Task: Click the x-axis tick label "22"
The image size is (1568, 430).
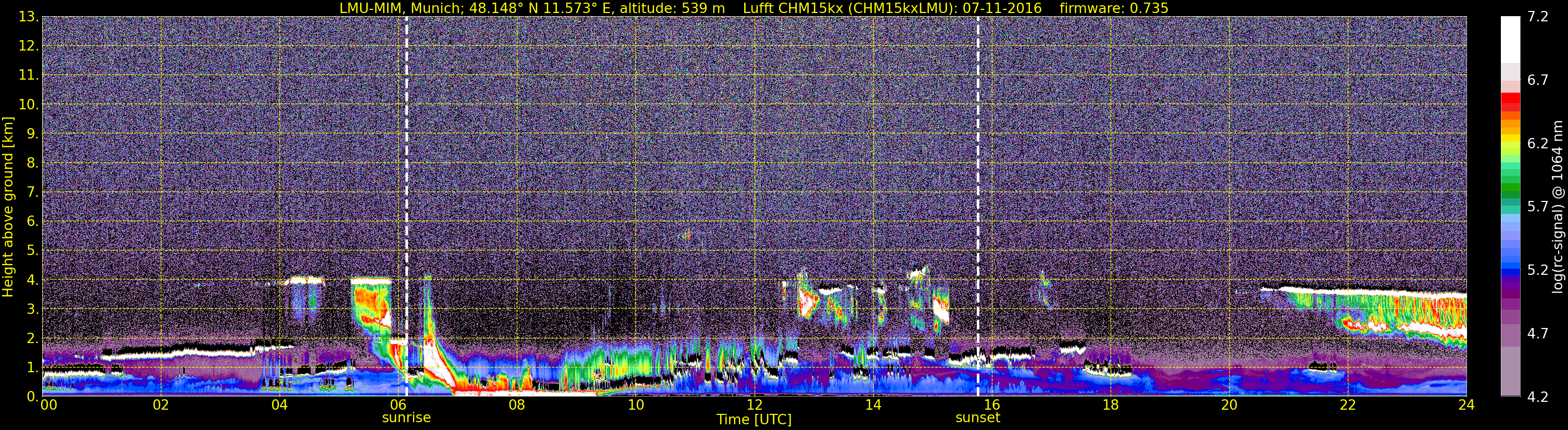Action: click(1348, 405)
